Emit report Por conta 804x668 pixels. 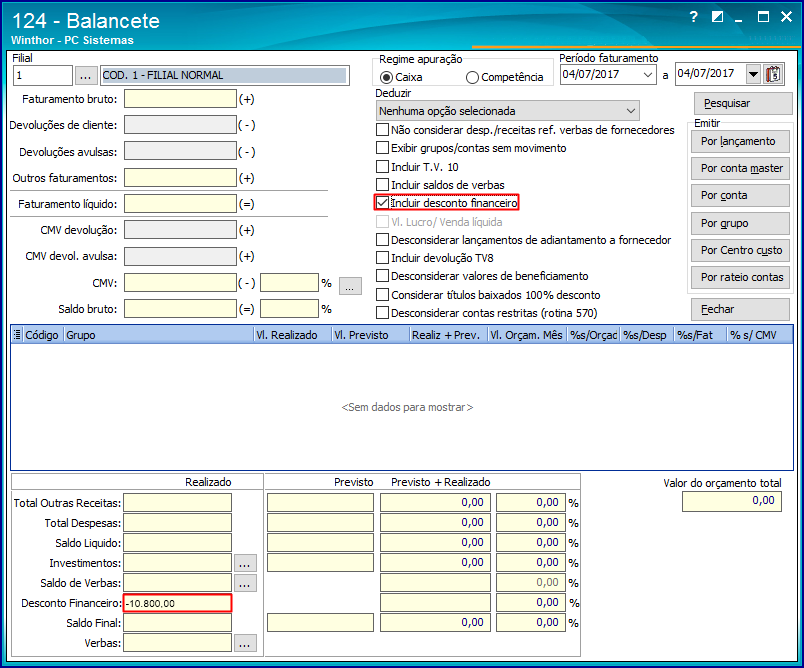click(x=740, y=196)
